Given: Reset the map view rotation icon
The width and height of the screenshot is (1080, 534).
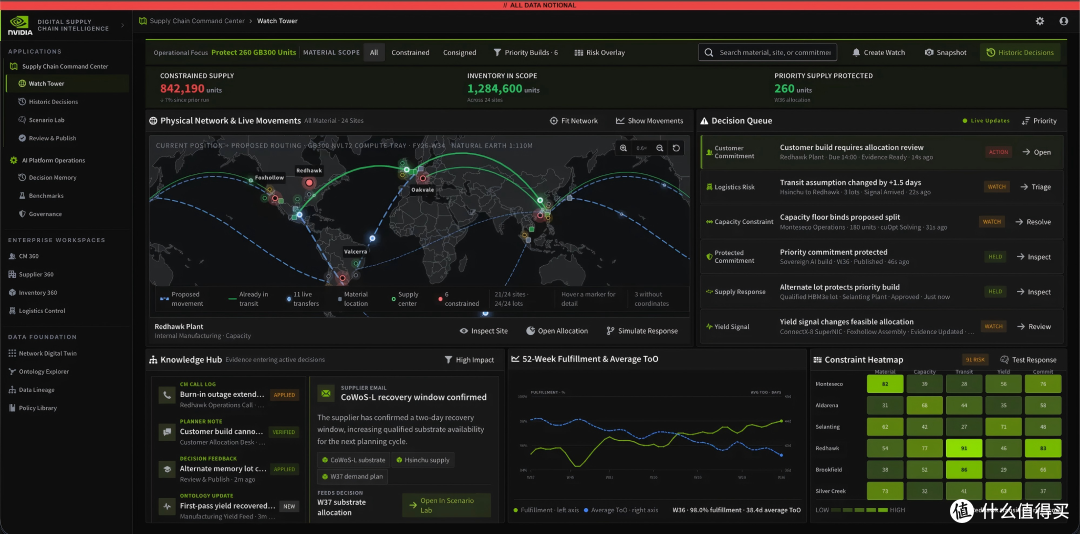Looking at the screenshot, I should [676, 148].
